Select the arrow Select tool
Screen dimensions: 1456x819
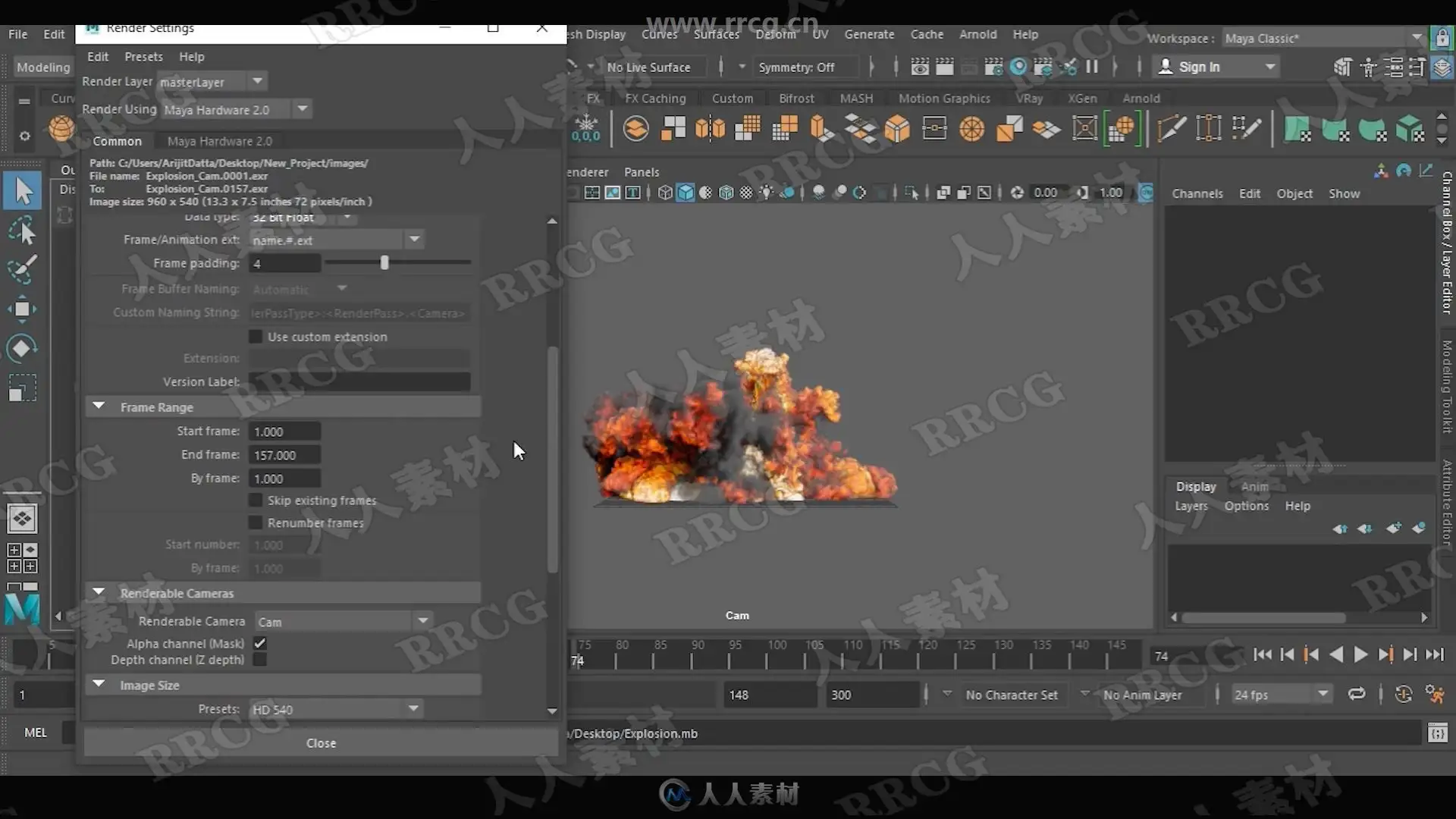[23, 191]
